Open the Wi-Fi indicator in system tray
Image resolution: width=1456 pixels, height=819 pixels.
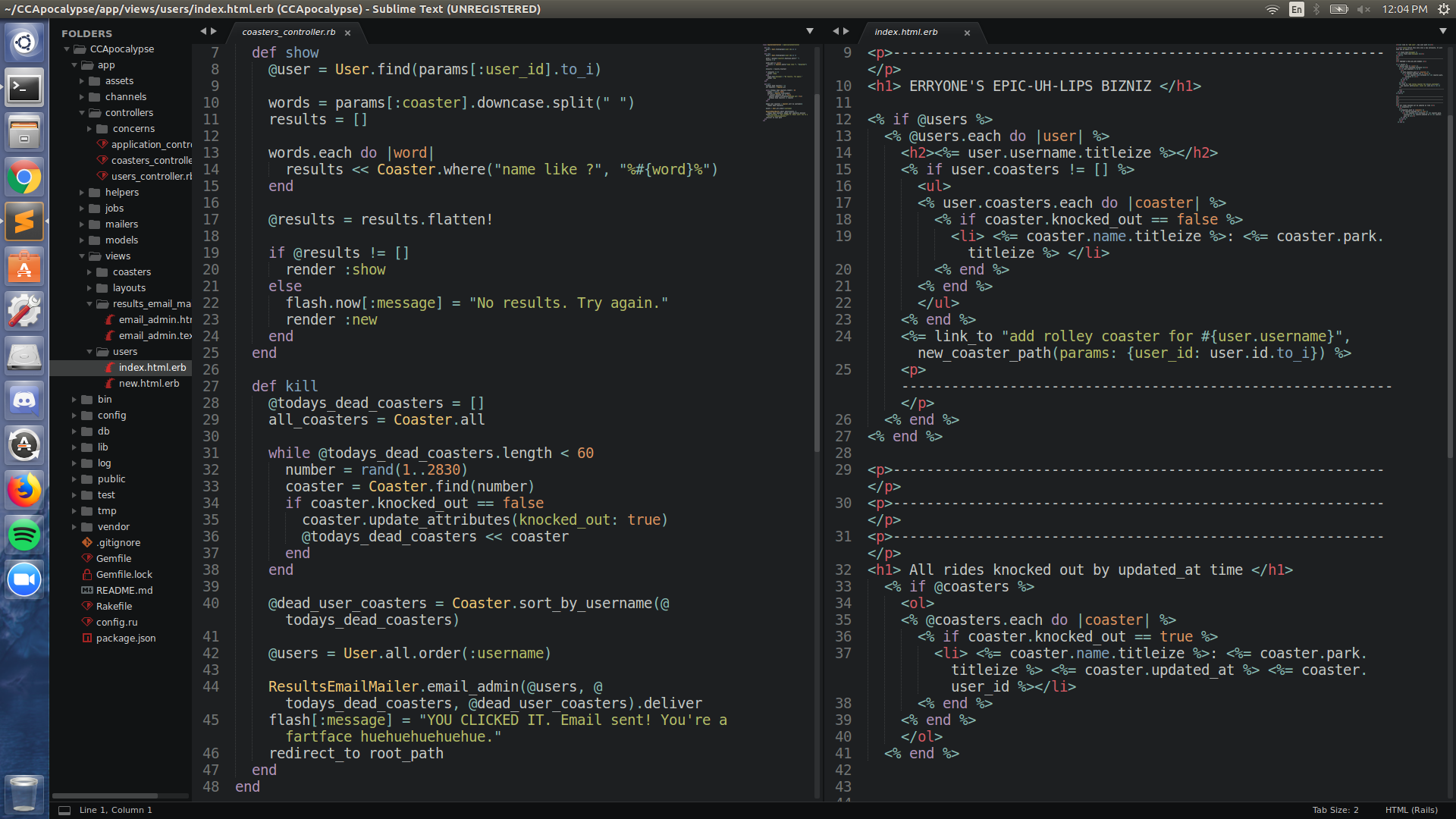pos(1272,9)
